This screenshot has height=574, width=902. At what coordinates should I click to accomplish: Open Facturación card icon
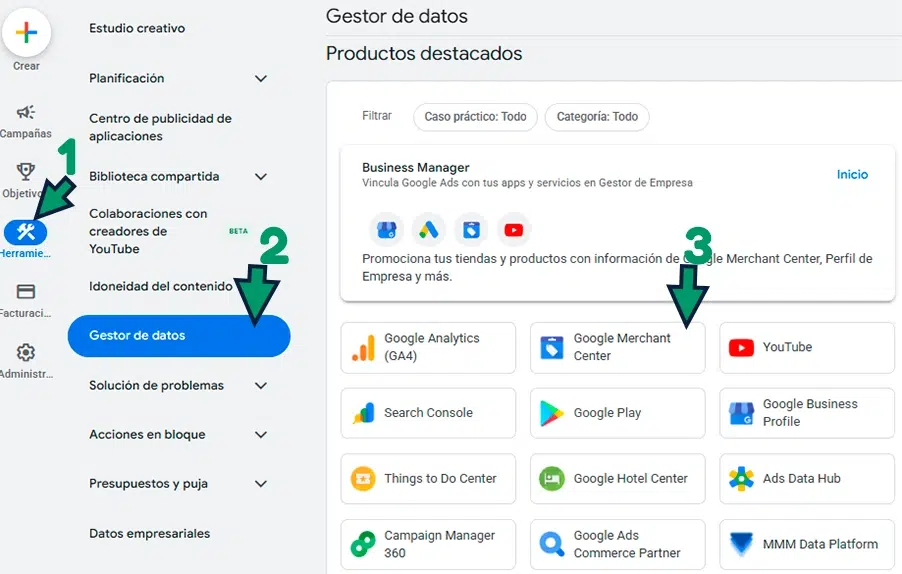(25, 292)
